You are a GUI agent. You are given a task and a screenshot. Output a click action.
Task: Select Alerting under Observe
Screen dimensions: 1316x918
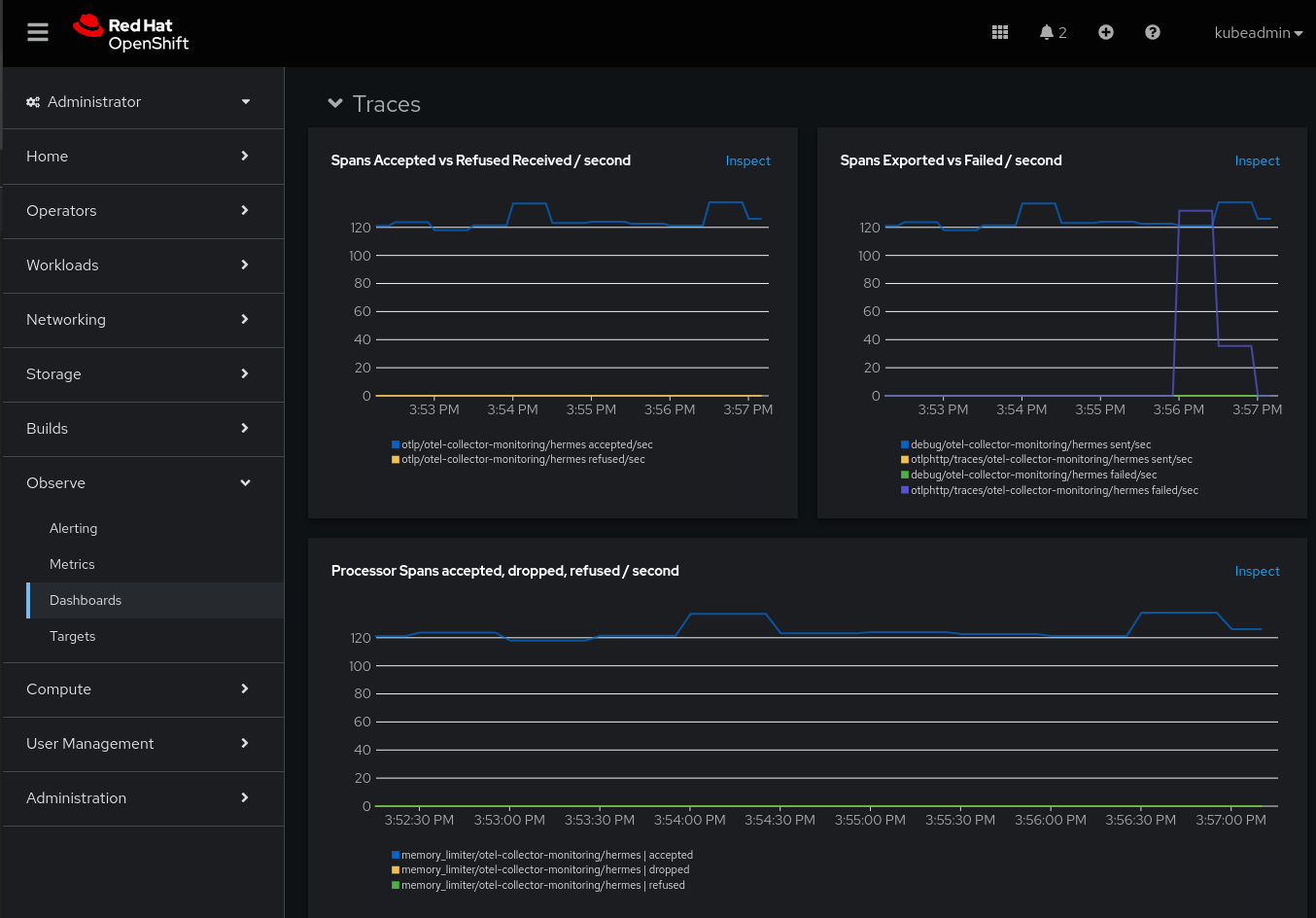(74, 528)
